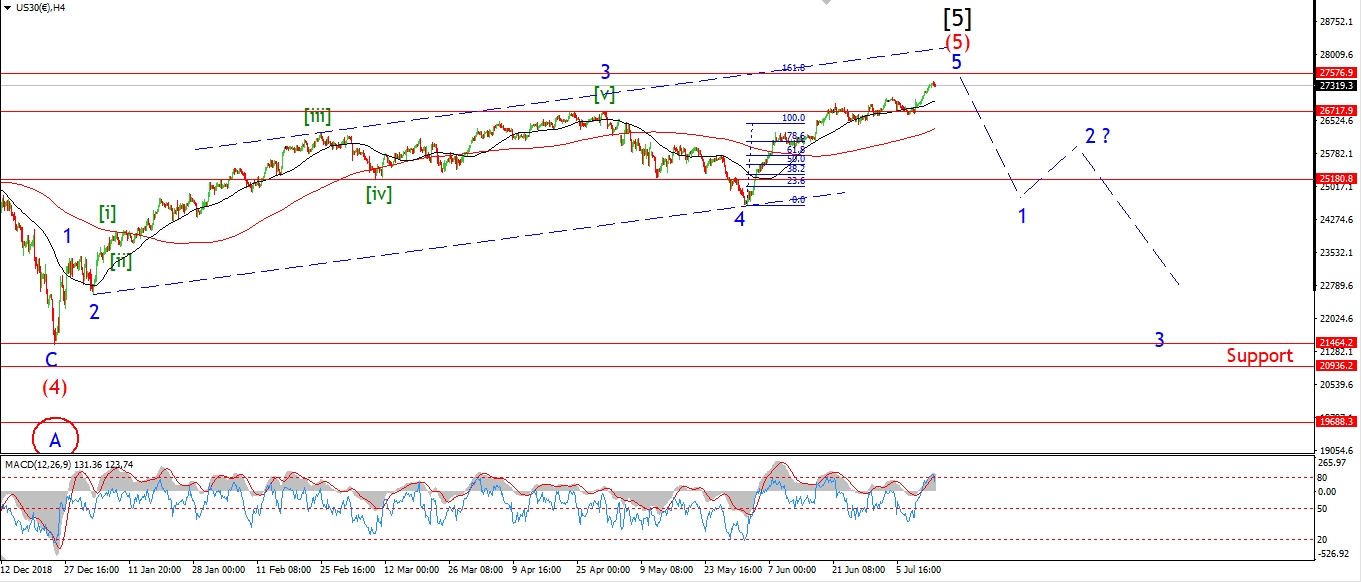Click the 26717.9 red price tag
The width and height of the screenshot is (1362, 582).
click(1336, 110)
